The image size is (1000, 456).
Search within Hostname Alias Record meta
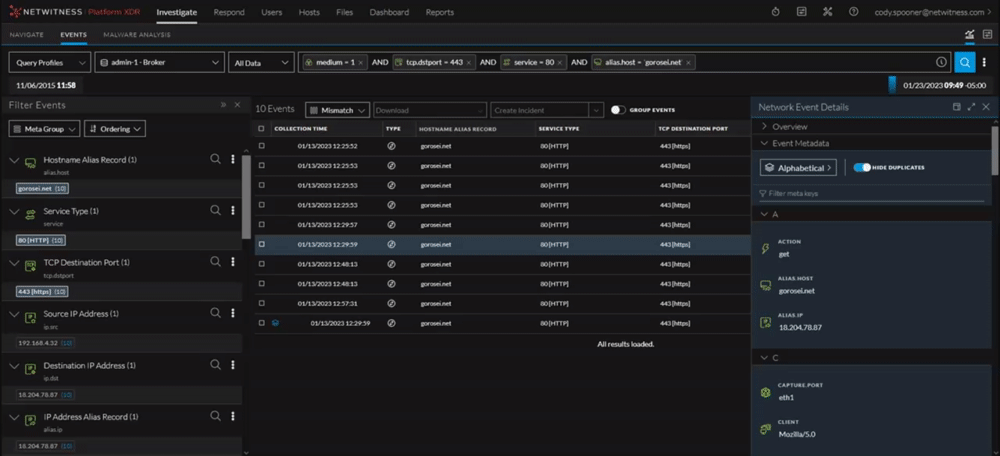tap(216, 159)
